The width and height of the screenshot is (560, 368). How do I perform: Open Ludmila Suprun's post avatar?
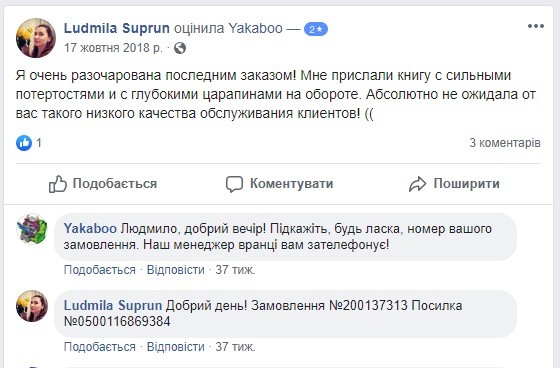pyautogui.click(x=36, y=38)
